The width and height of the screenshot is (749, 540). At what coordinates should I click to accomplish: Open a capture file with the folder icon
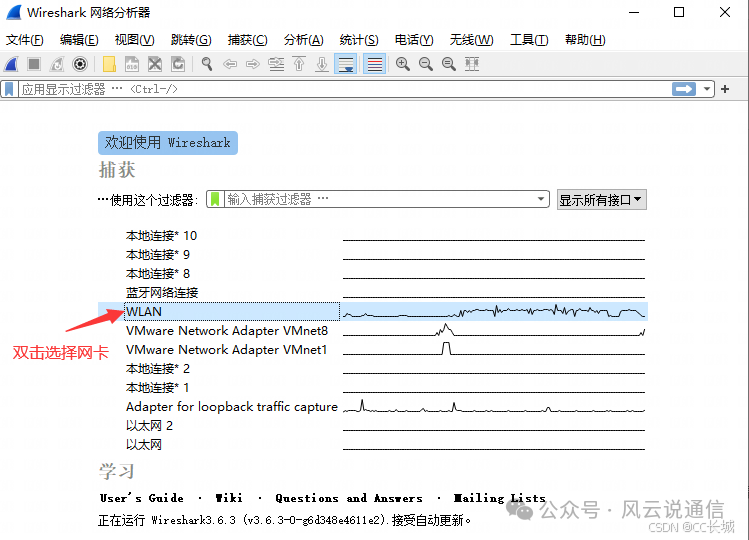point(109,64)
